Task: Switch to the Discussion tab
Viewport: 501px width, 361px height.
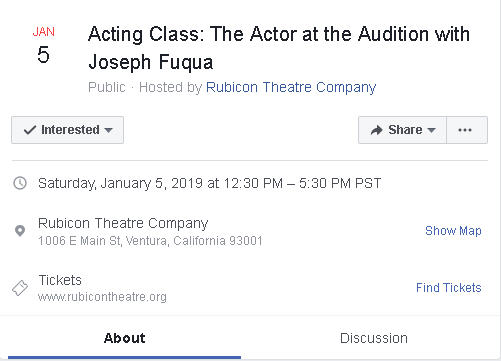Action: pos(374,338)
